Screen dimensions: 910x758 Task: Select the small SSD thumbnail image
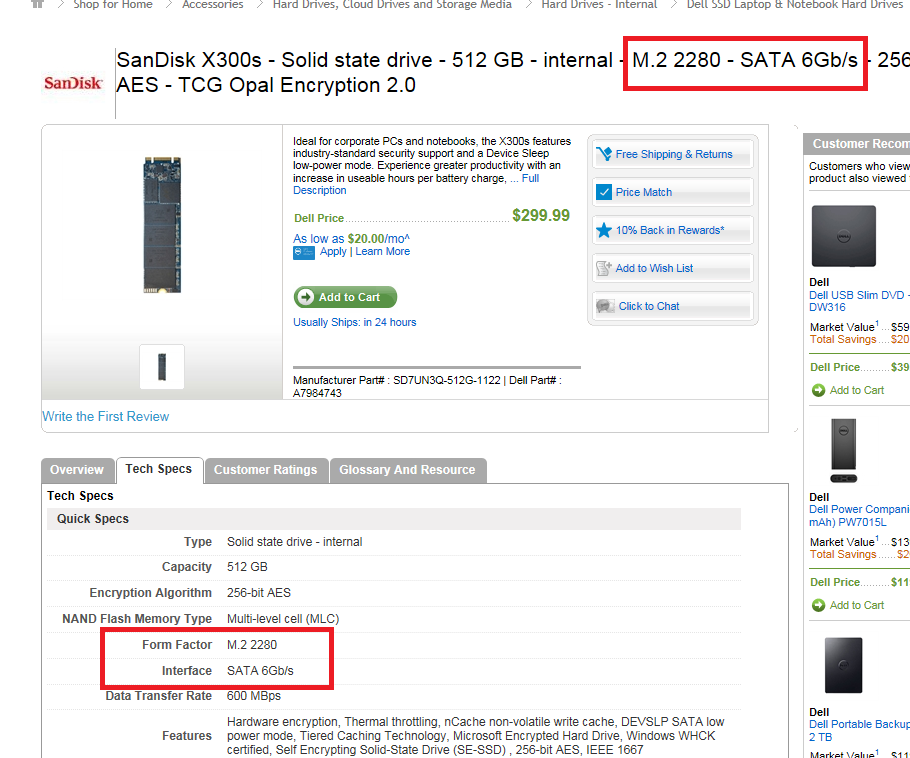coord(162,367)
